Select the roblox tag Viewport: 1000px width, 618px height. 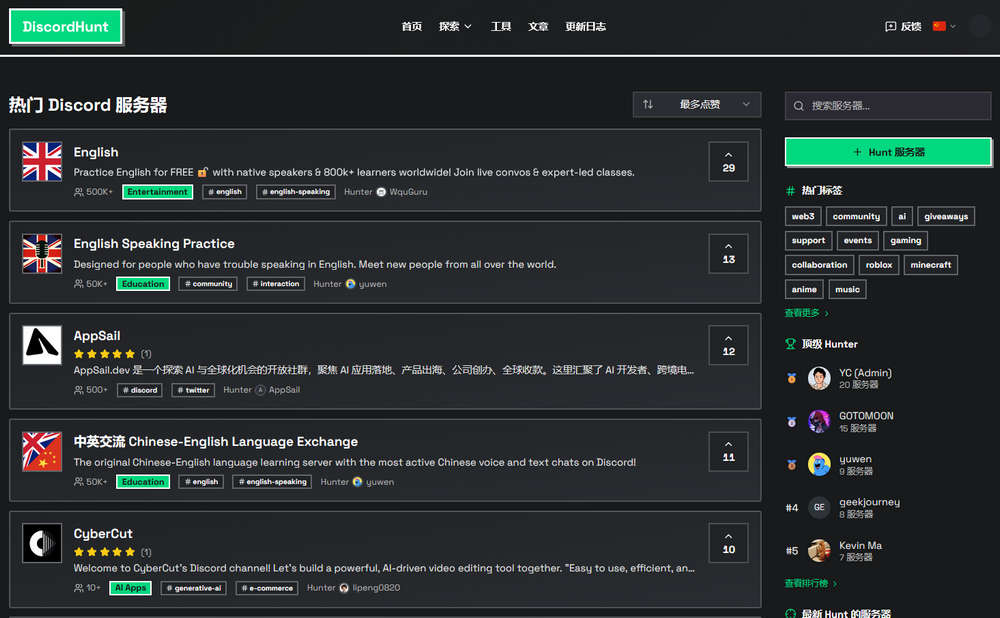click(879, 265)
